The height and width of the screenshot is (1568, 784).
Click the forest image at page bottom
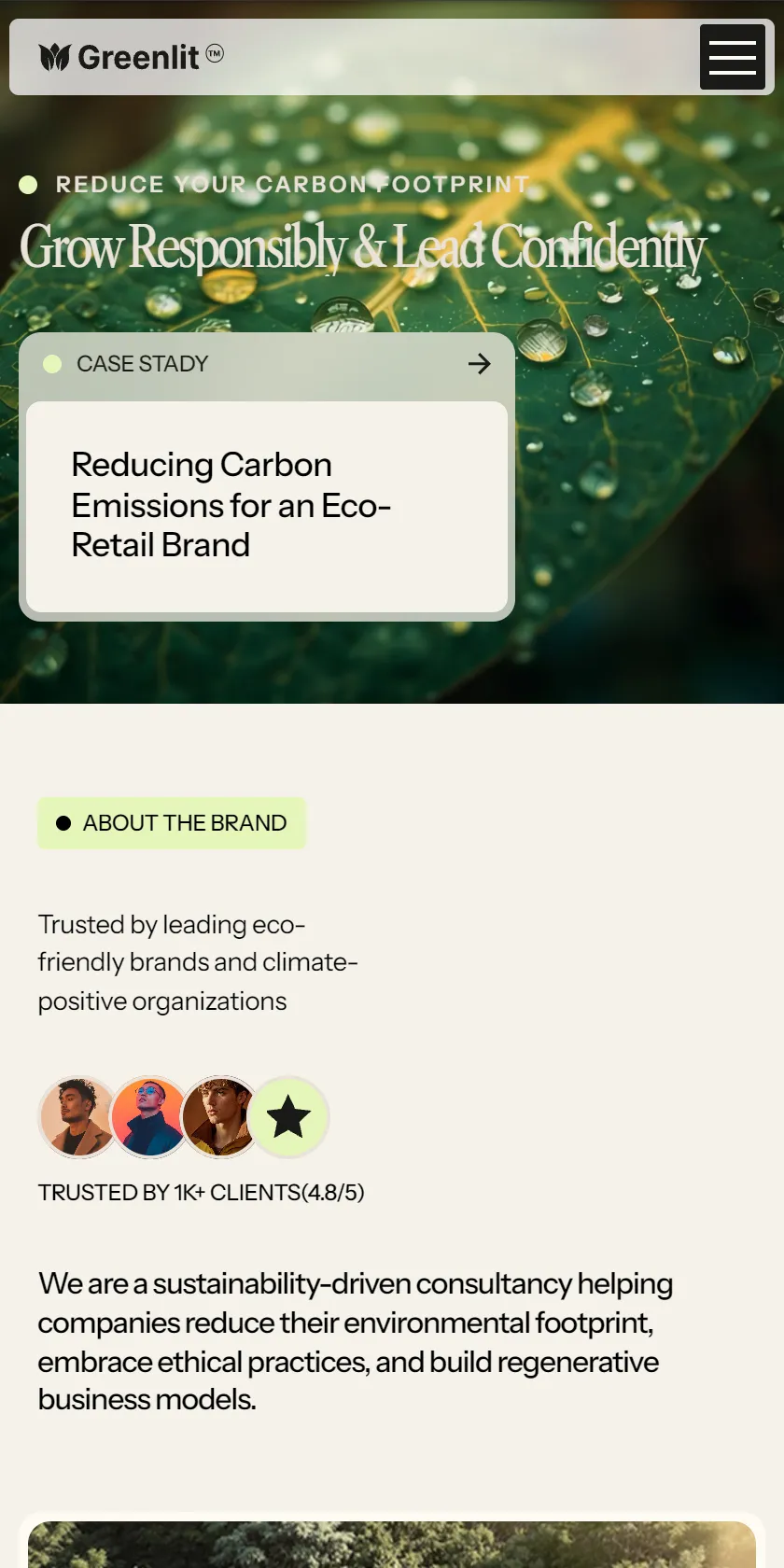point(392,1545)
